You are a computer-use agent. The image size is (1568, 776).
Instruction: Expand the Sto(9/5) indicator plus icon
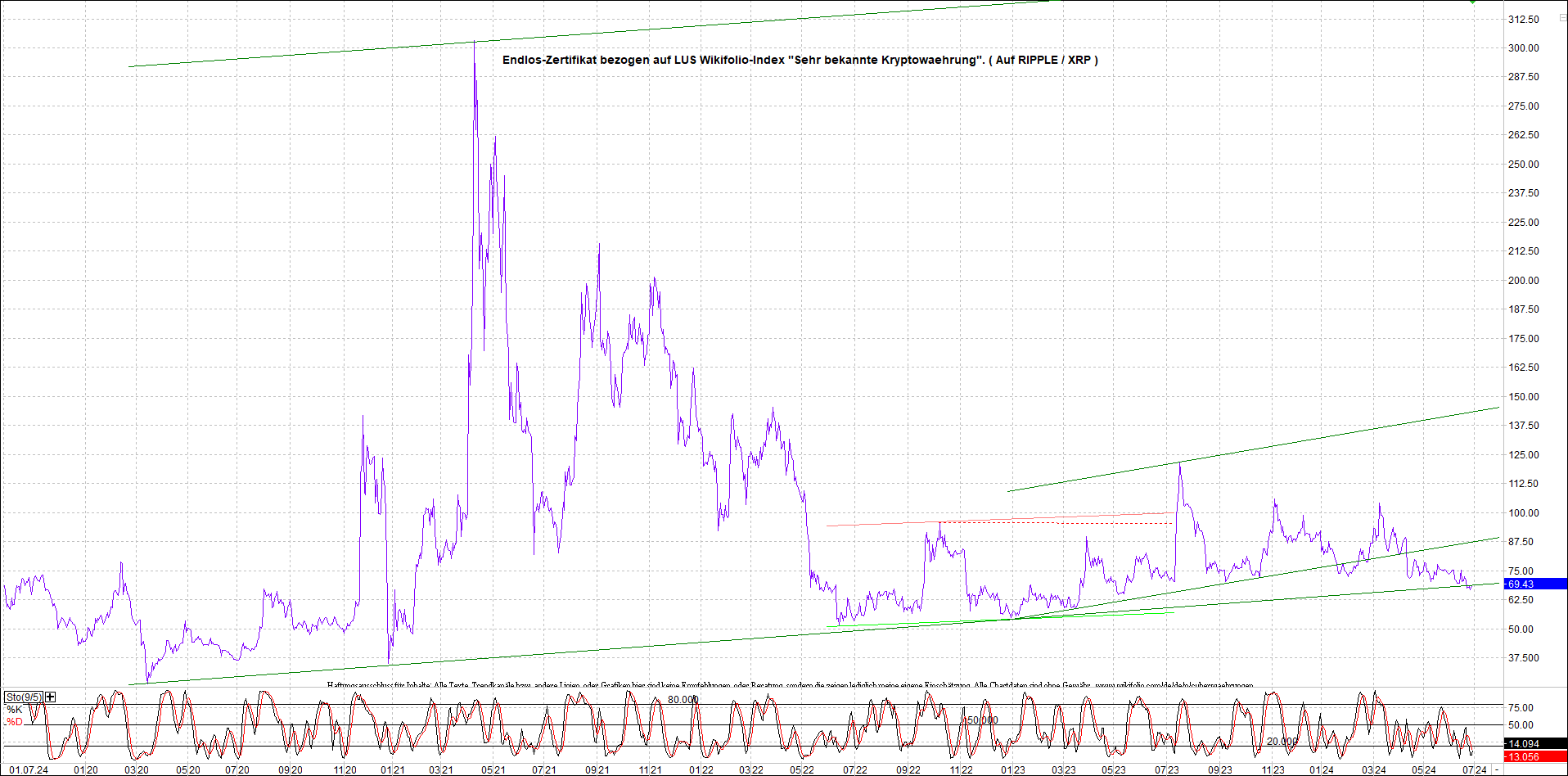point(51,697)
